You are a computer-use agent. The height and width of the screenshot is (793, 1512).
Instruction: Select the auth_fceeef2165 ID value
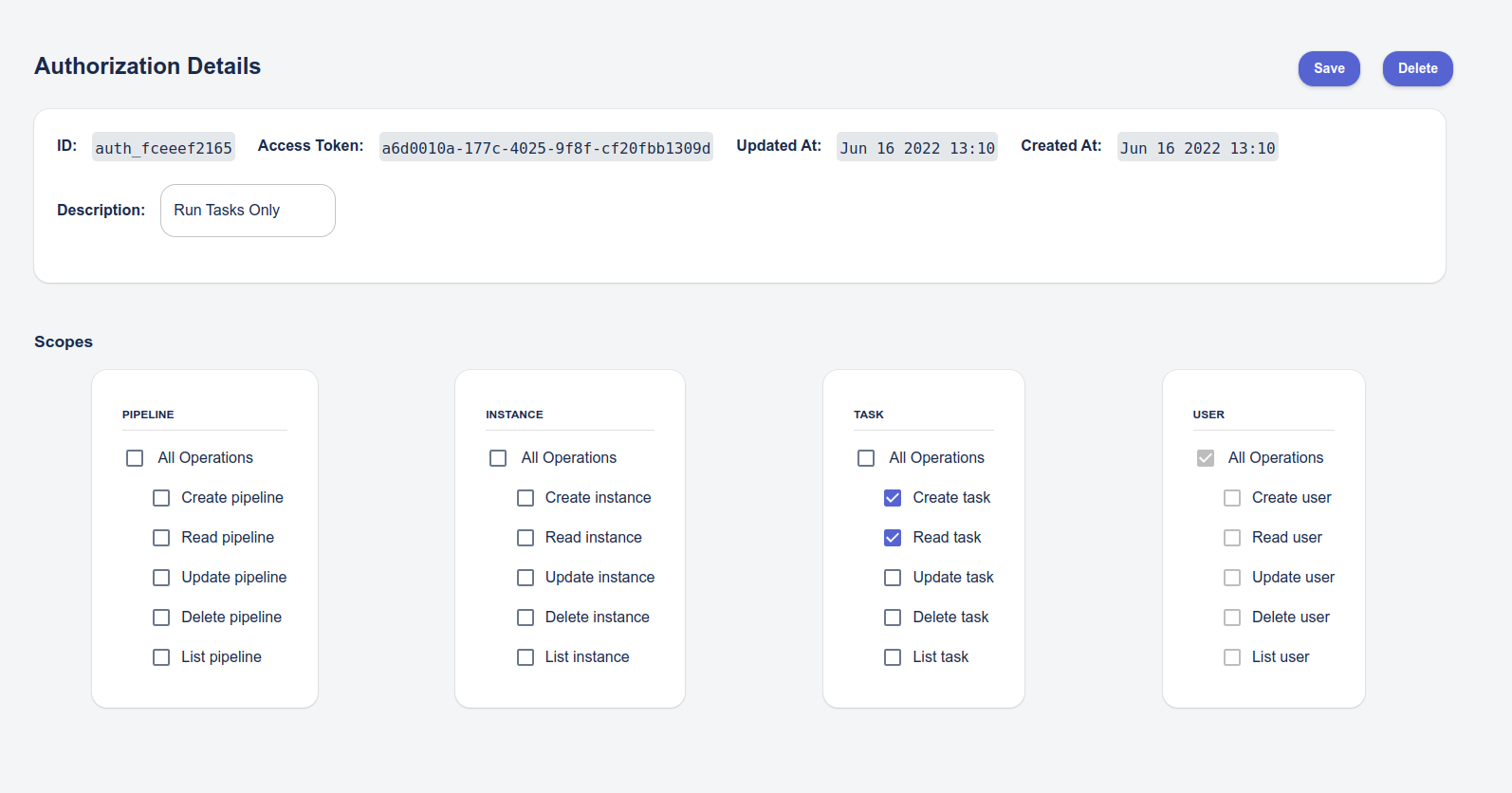(x=163, y=147)
